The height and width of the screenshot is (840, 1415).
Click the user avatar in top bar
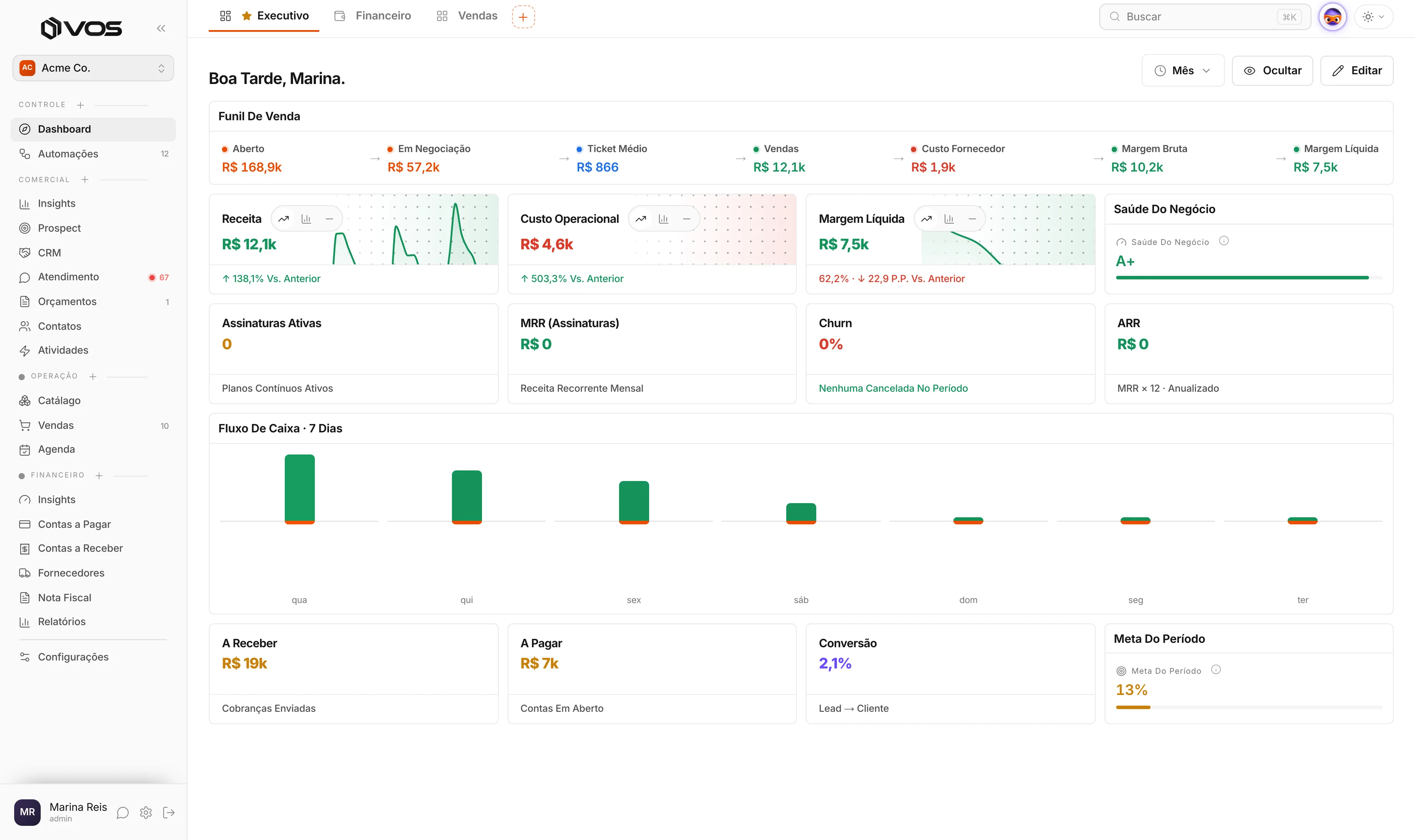pos(1332,17)
